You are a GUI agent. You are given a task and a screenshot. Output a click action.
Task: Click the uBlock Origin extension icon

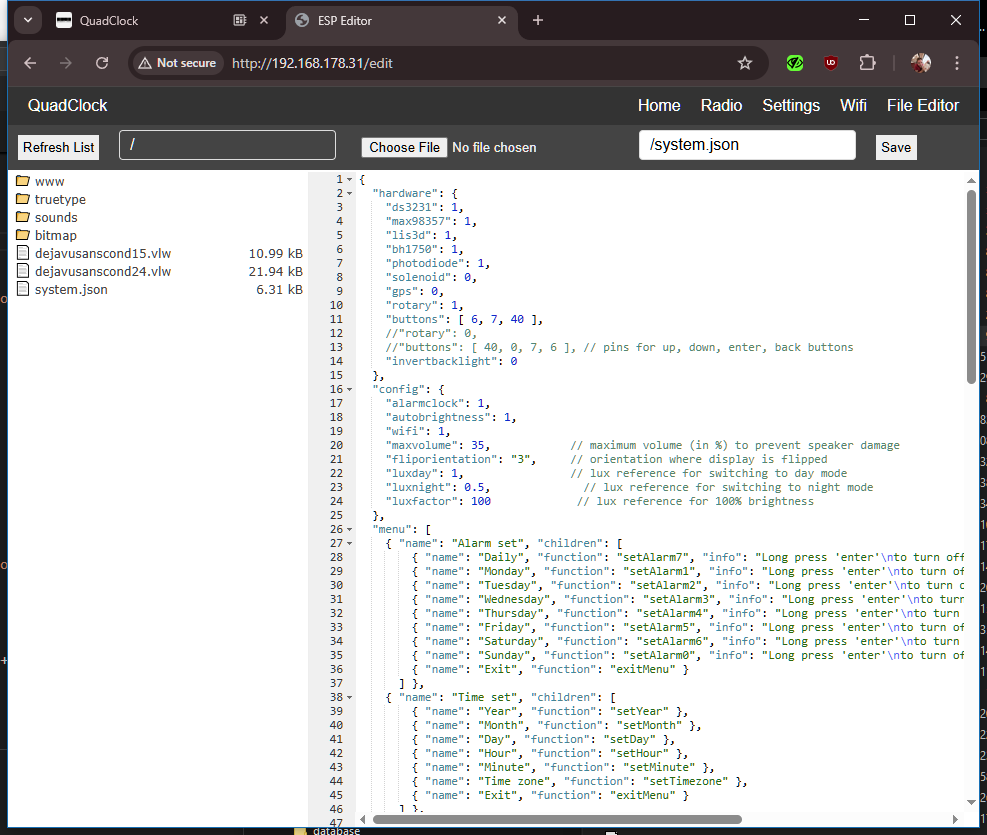(x=831, y=62)
